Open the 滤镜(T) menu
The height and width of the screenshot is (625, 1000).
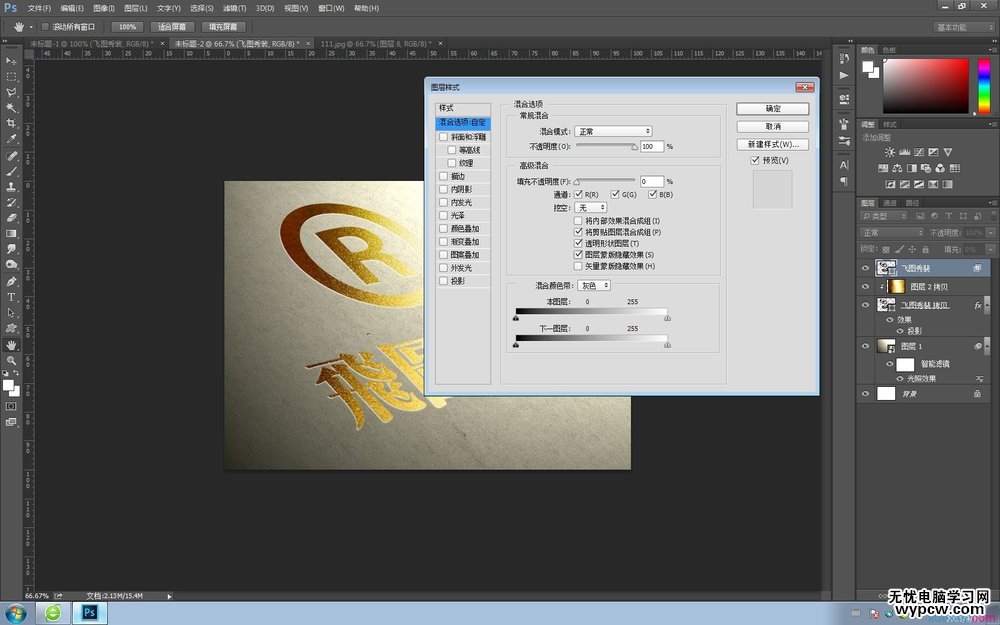pyautogui.click(x=234, y=8)
